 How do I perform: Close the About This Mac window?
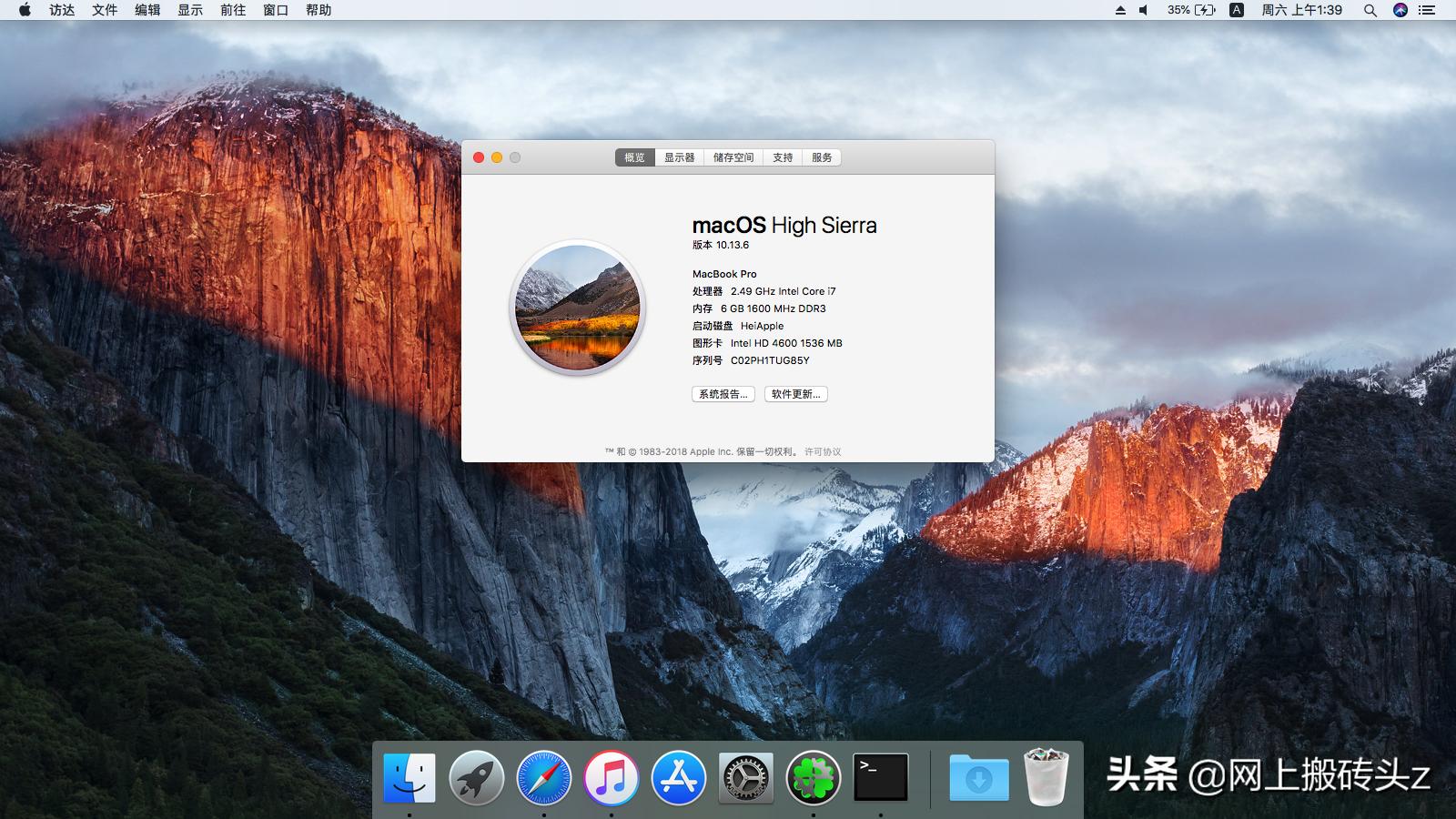pyautogui.click(x=479, y=157)
